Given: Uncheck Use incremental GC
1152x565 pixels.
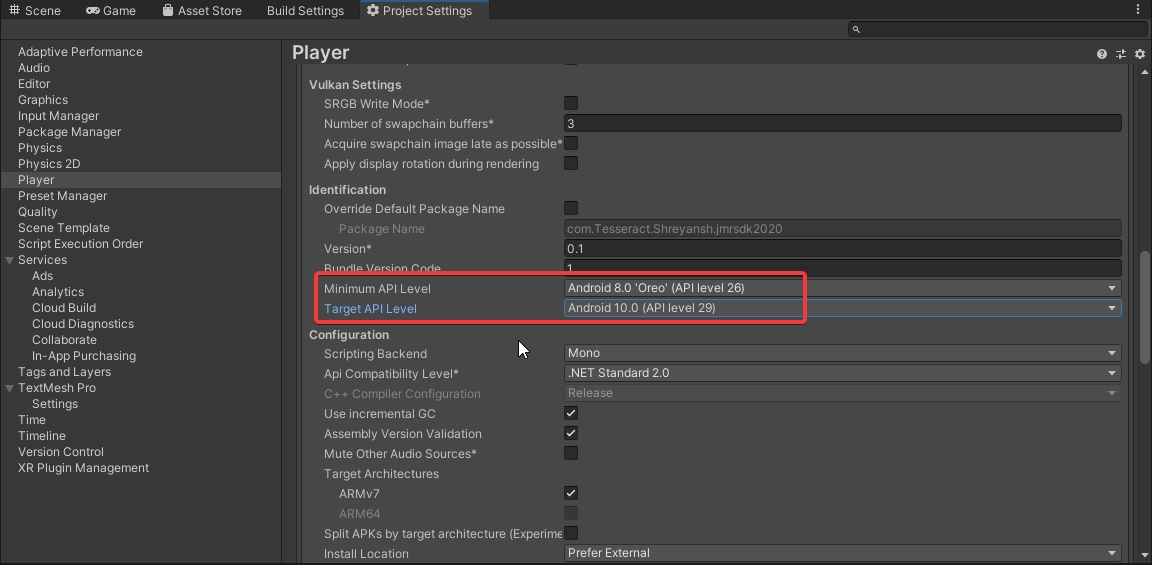Looking at the screenshot, I should click(x=571, y=413).
